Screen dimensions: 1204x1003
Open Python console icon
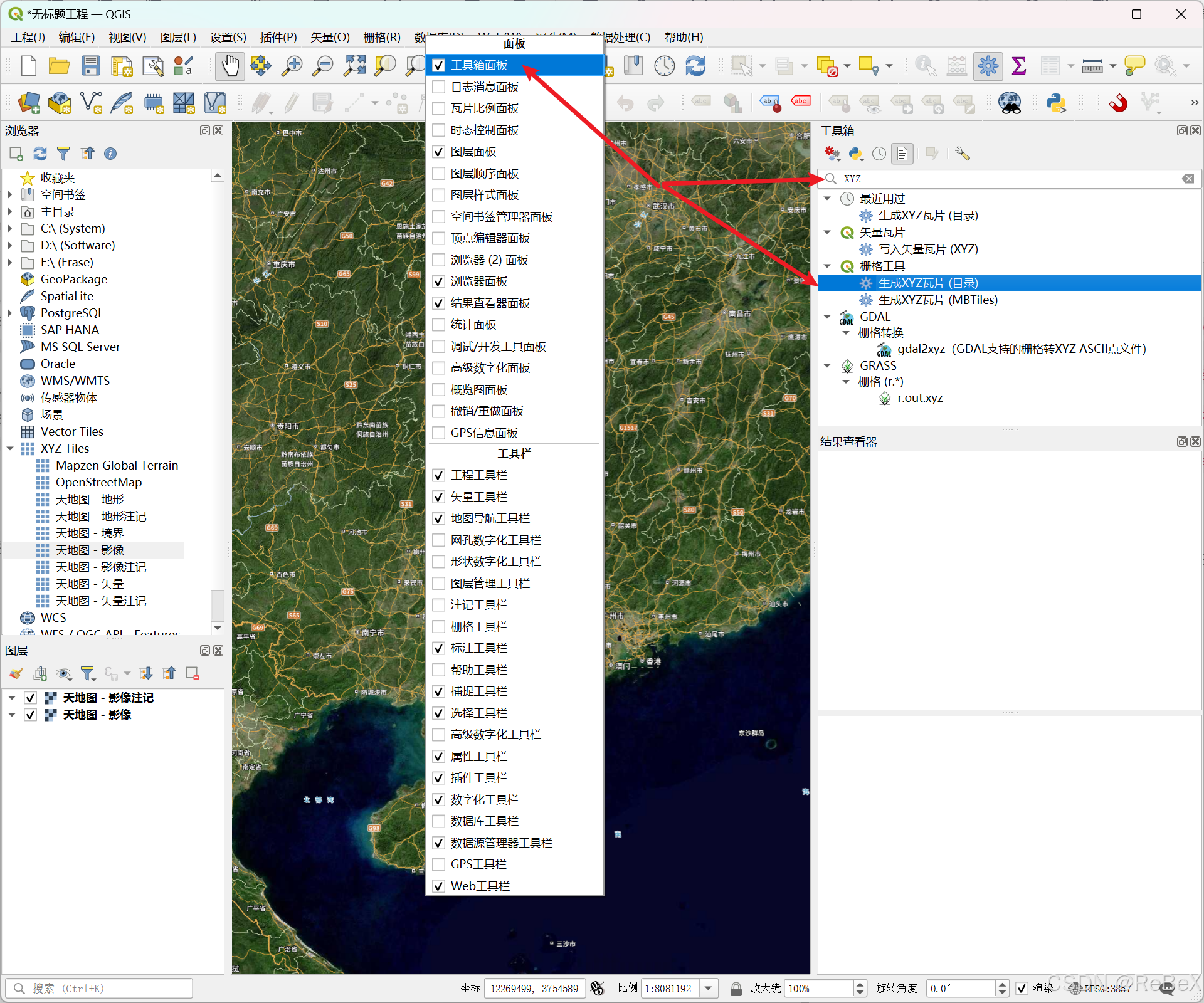(1056, 103)
